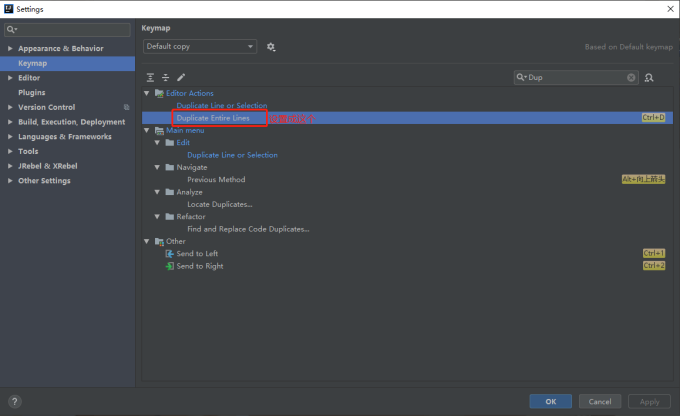This screenshot has width=681, height=416.
Task: Click the settings search field
Action: (67, 30)
